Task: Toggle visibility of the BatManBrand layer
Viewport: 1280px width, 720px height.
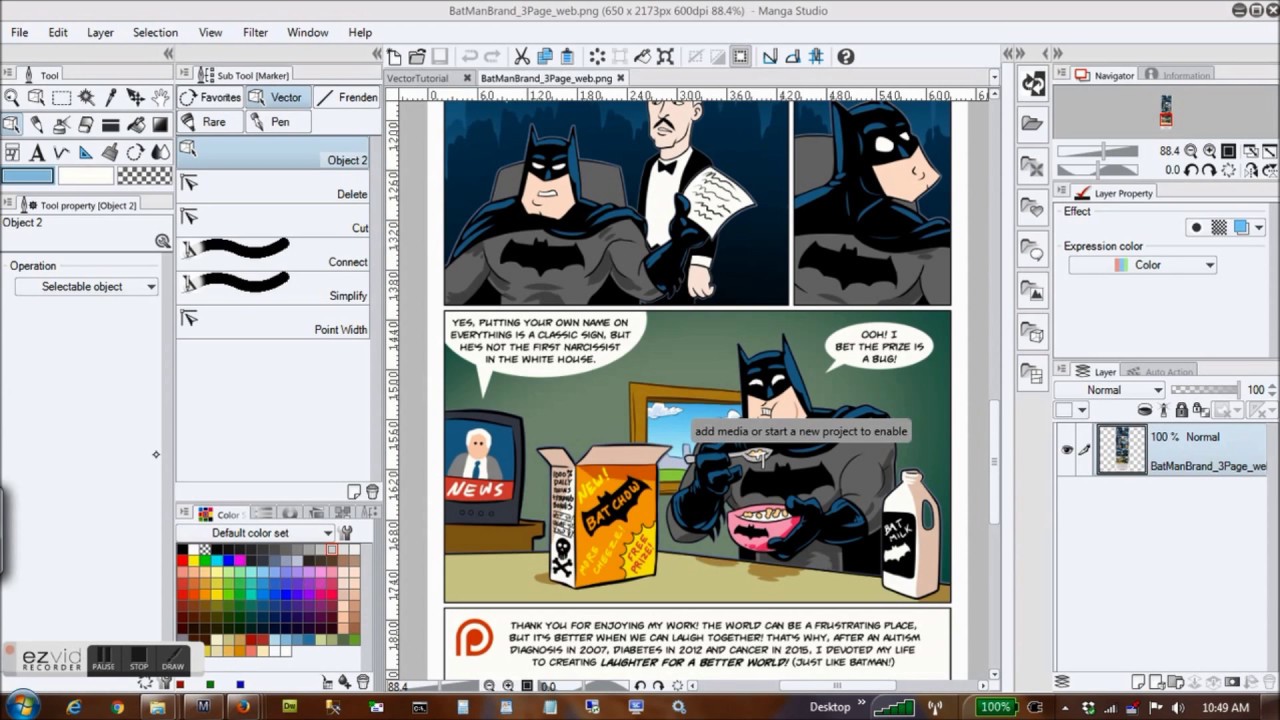Action: click(x=1066, y=450)
